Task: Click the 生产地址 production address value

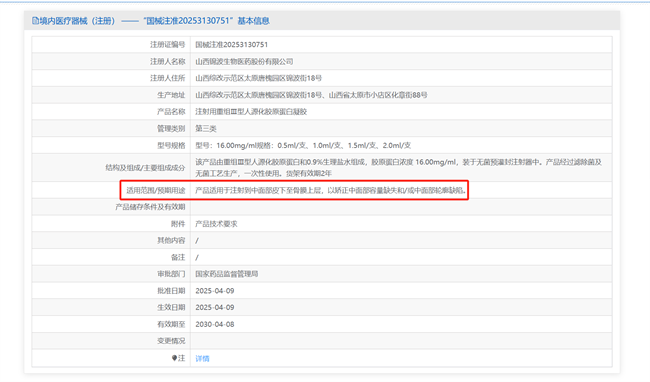Action: coord(311,95)
